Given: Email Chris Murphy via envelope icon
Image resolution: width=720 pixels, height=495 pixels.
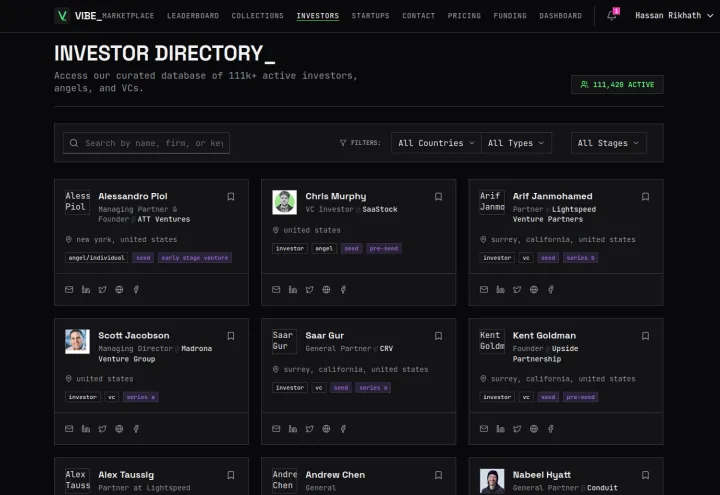Looking at the screenshot, I should [276, 289].
